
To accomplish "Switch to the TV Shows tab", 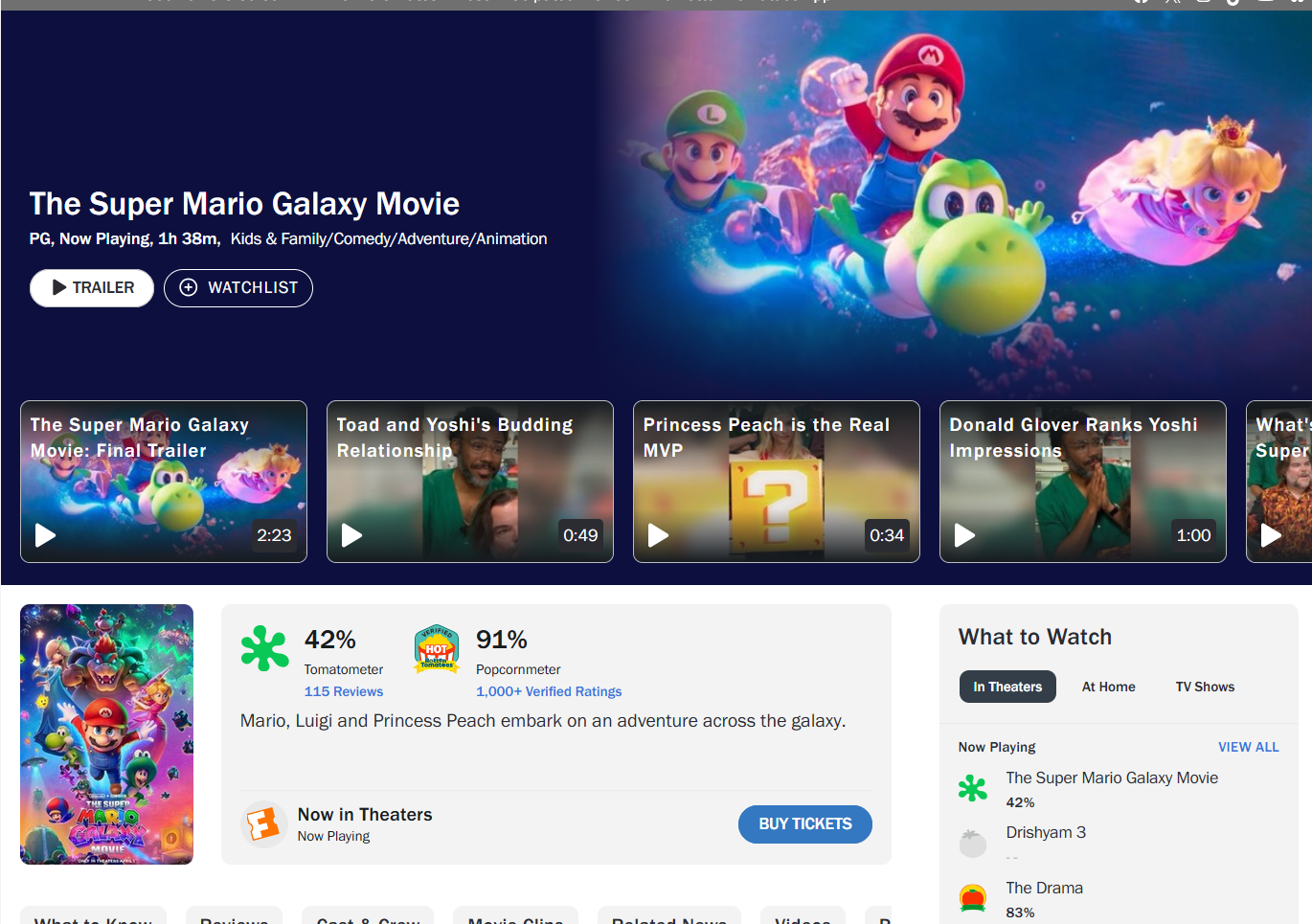I will pyautogui.click(x=1206, y=687).
